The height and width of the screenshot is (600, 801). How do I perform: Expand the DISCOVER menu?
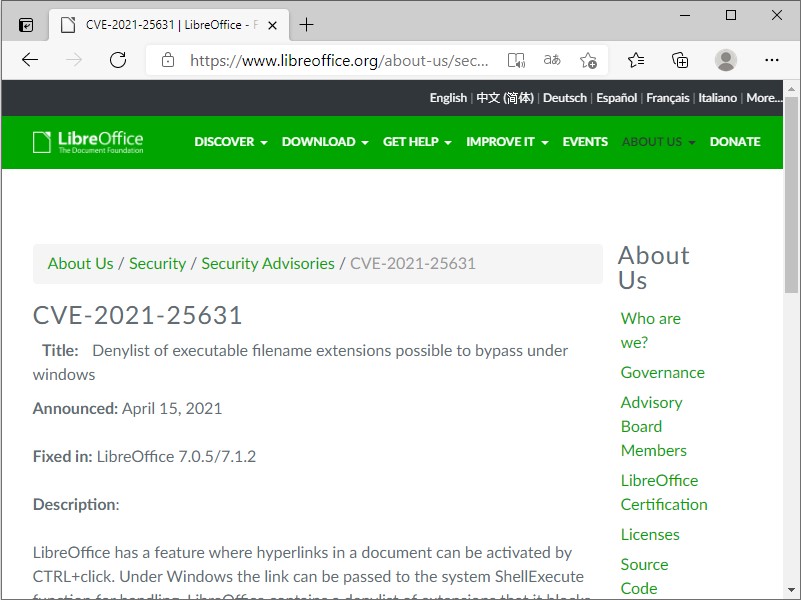230,142
